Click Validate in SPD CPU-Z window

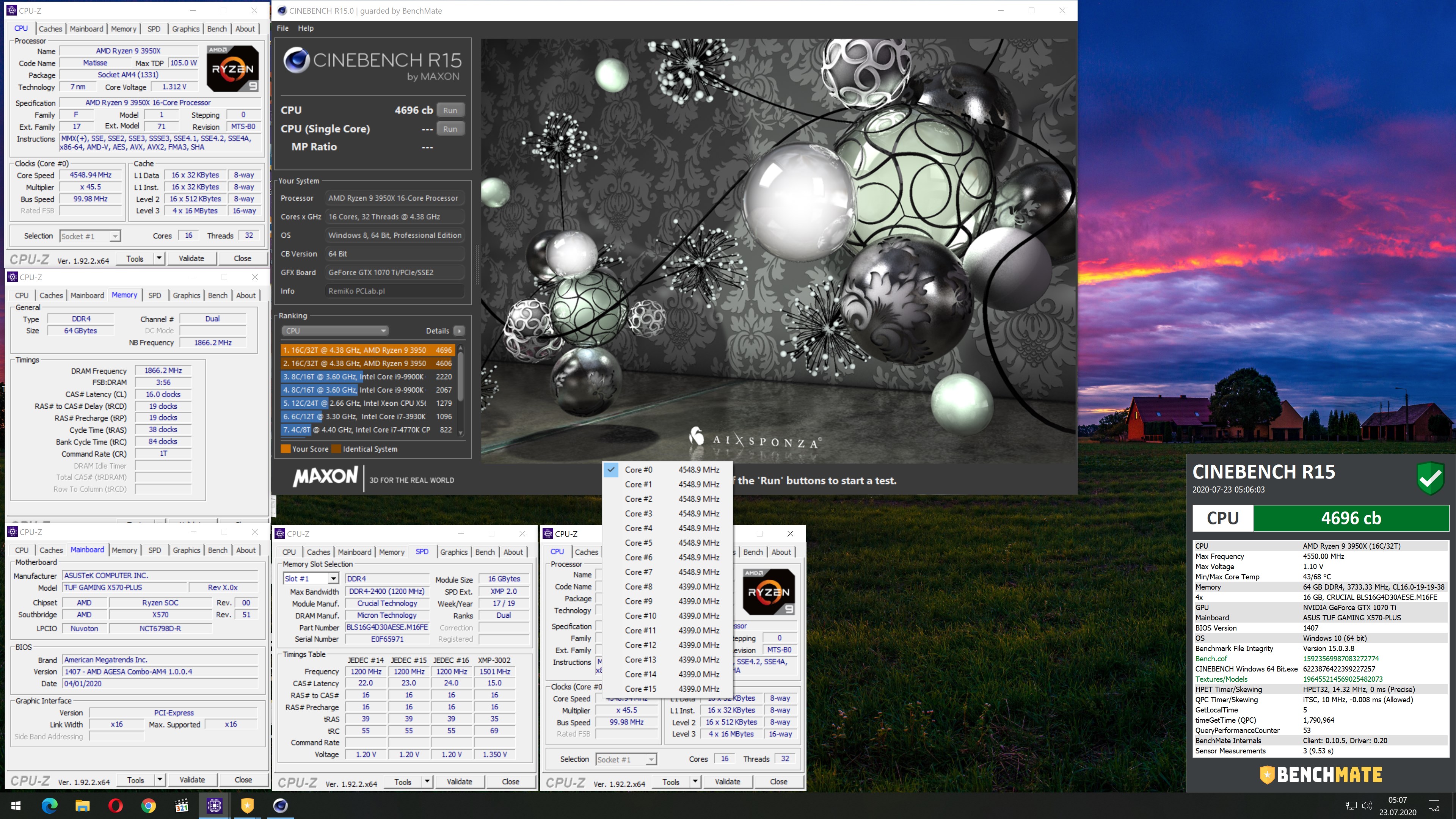point(459,782)
